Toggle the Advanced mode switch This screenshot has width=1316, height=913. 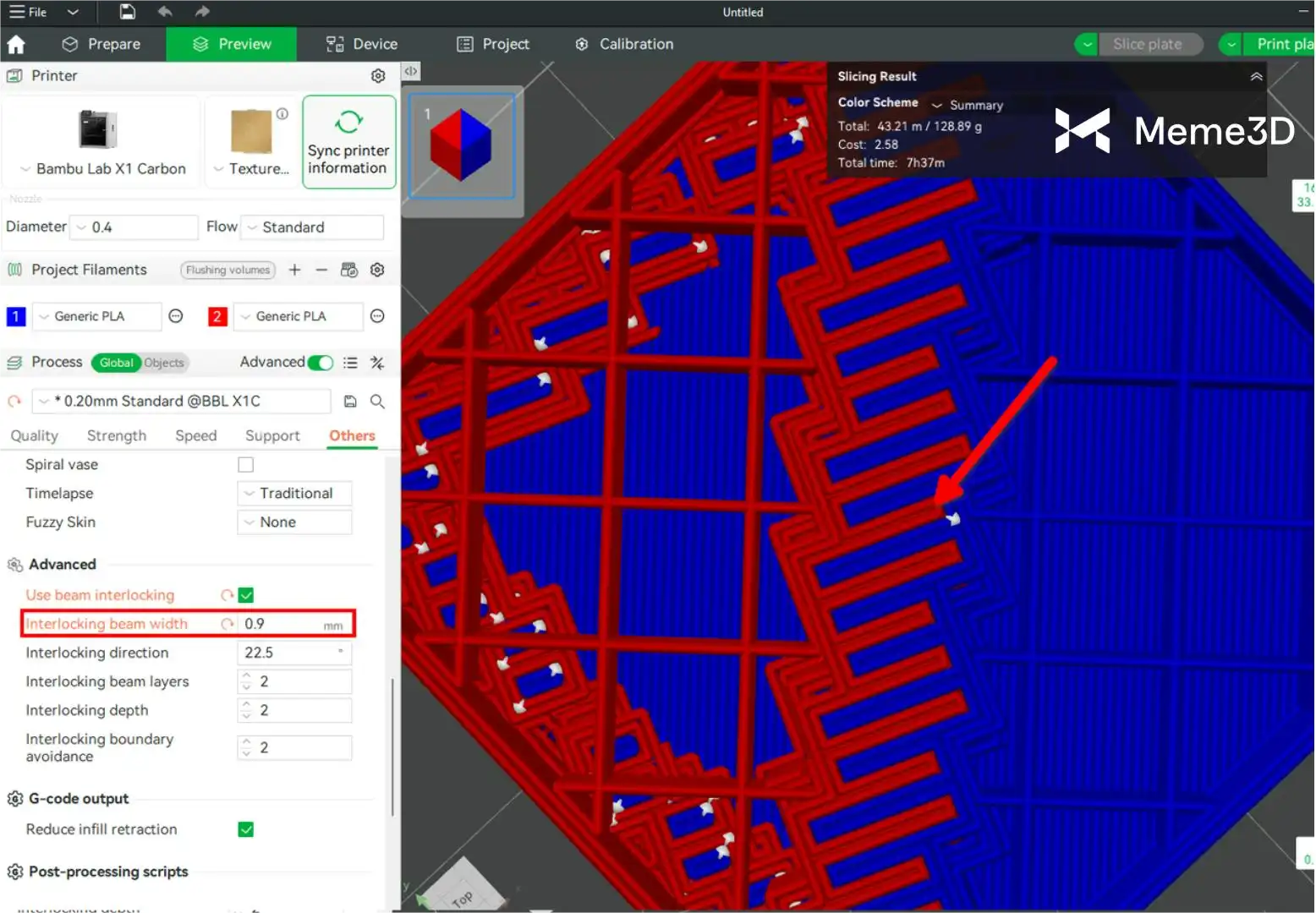click(321, 363)
